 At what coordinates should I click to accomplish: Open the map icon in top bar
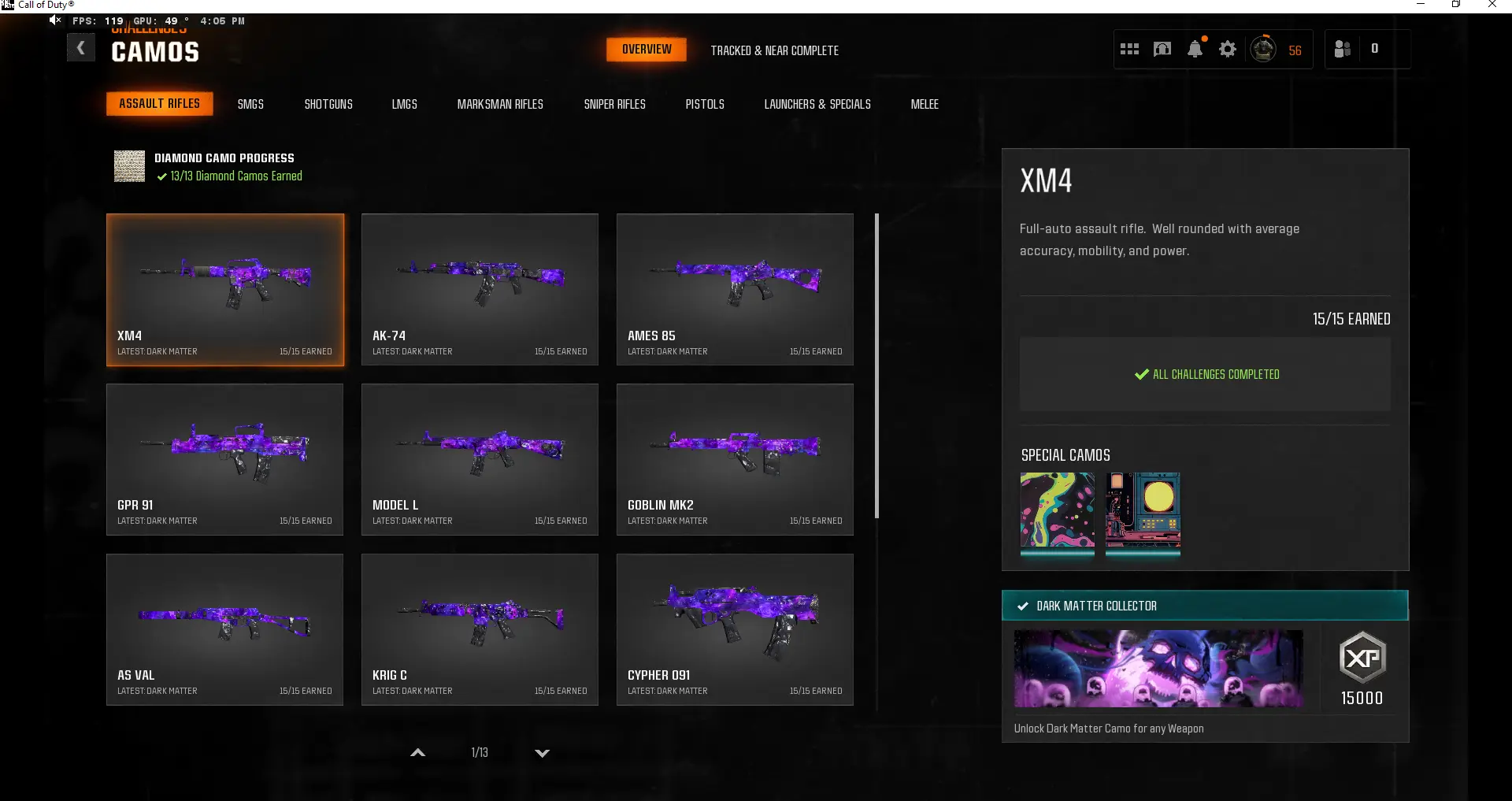click(1162, 50)
